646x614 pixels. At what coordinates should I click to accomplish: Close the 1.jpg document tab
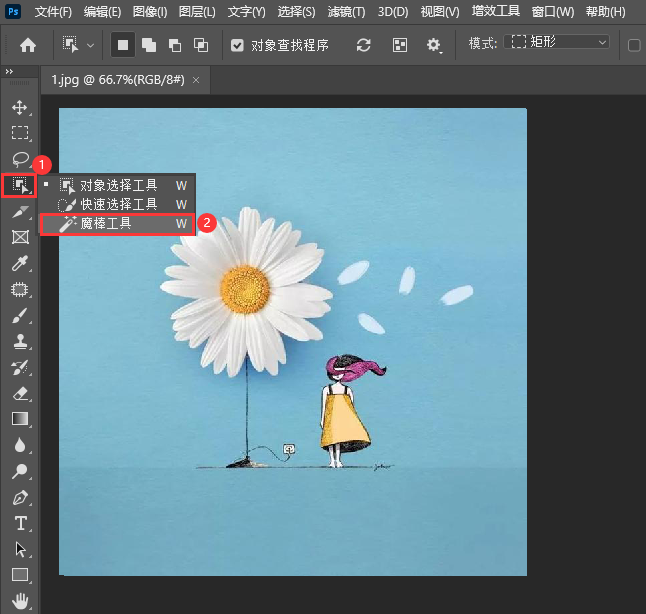point(196,79)
